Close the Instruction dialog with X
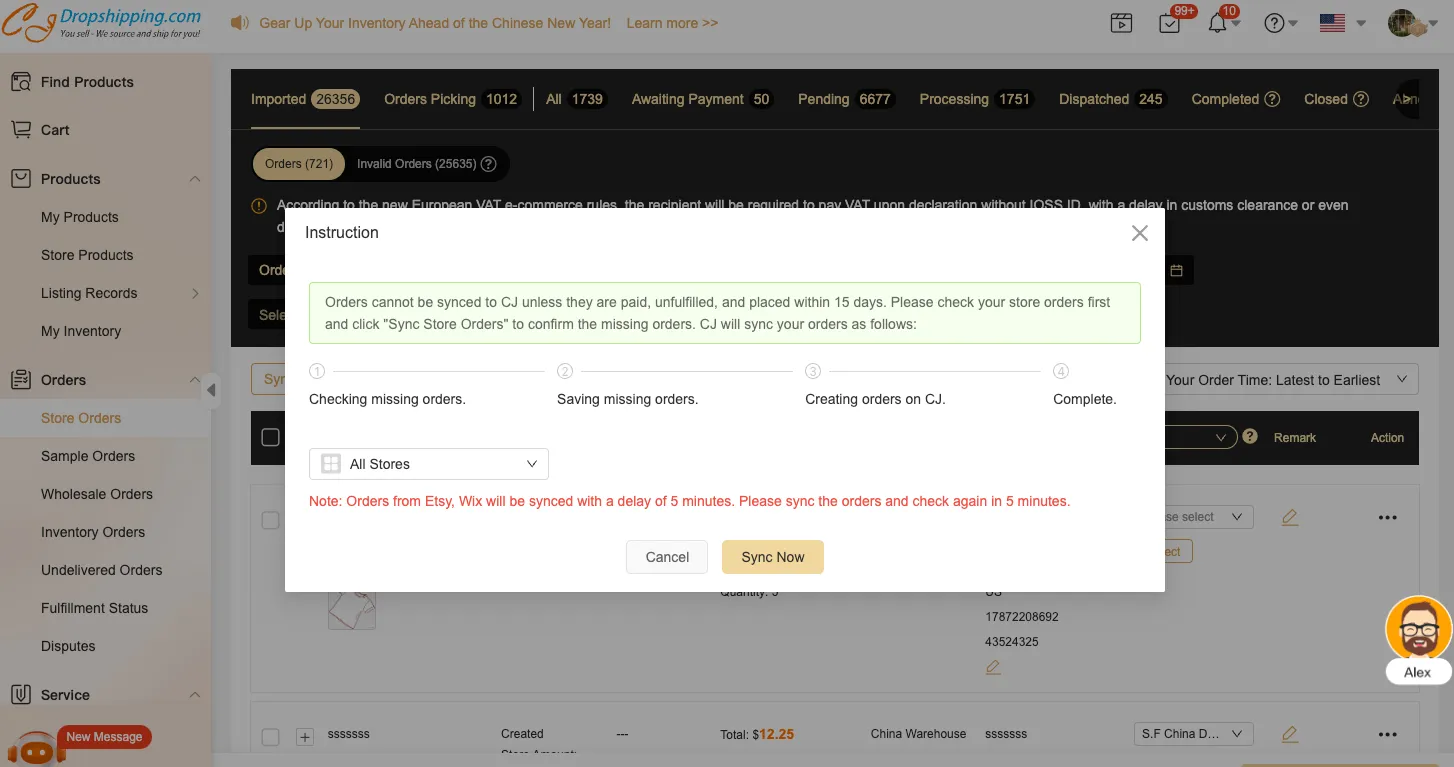1454x767 pixels. point(1139,233)
